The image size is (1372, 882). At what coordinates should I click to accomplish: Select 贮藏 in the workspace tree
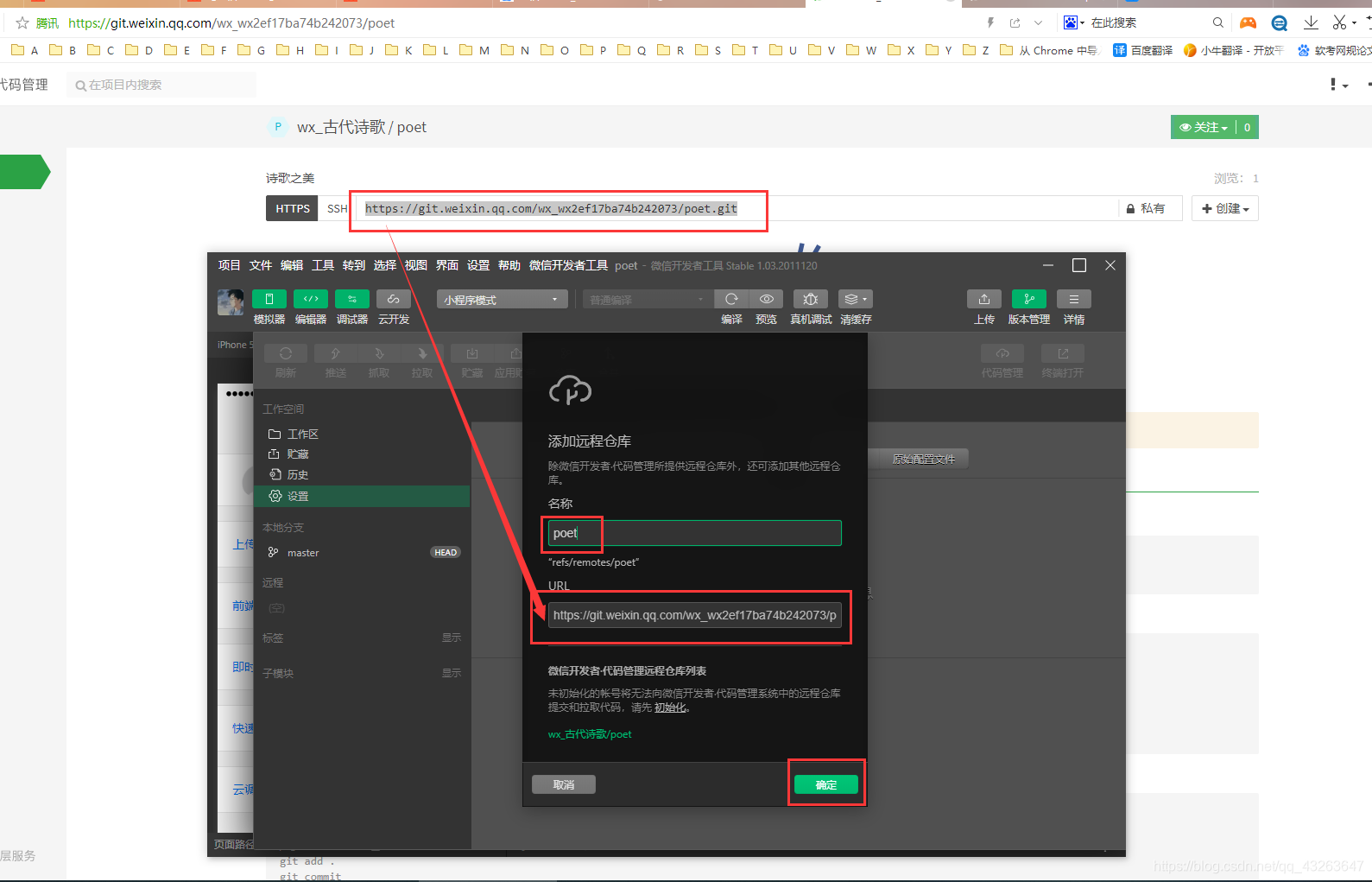tap(363, 454)
